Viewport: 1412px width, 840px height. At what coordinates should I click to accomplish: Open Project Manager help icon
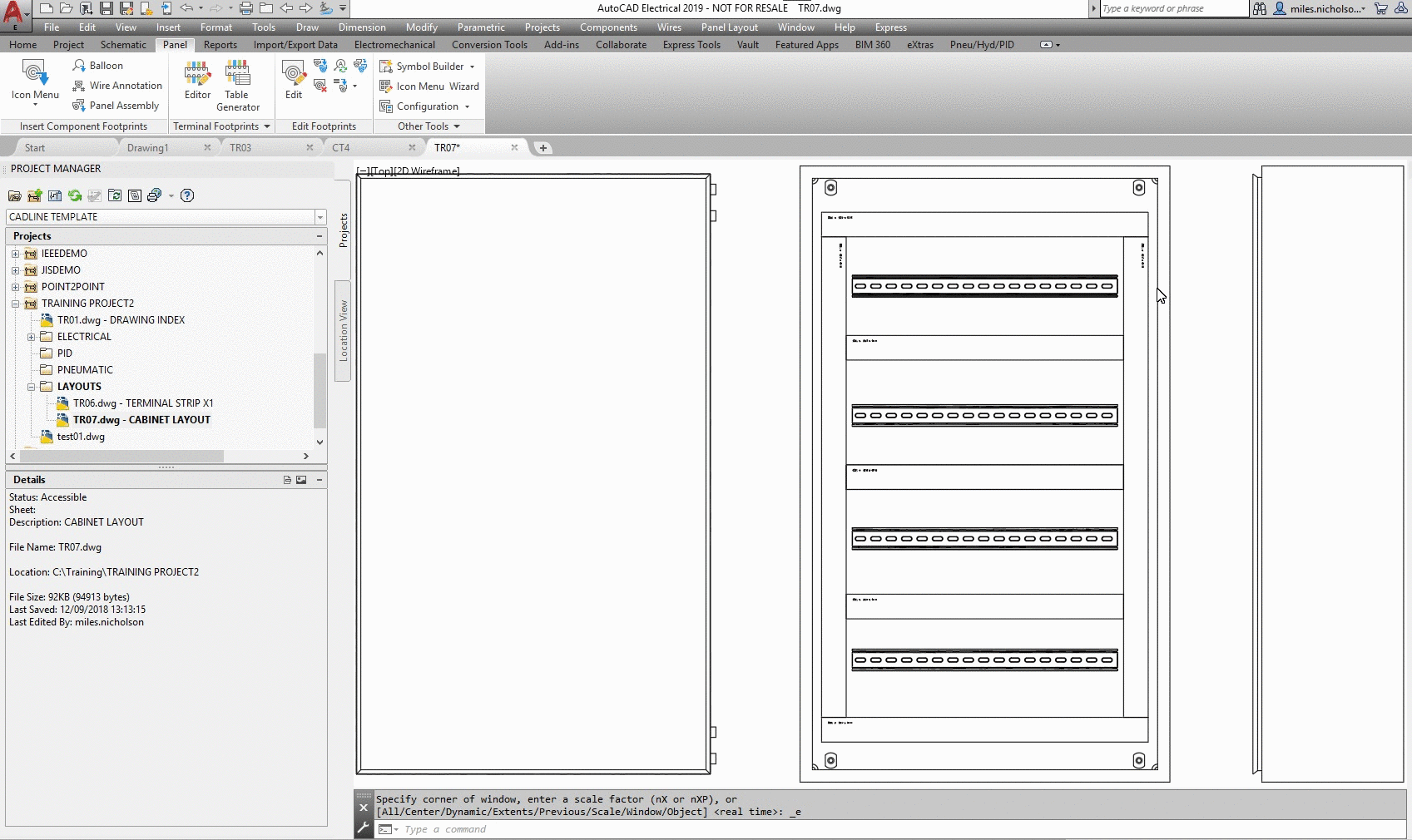187,195
